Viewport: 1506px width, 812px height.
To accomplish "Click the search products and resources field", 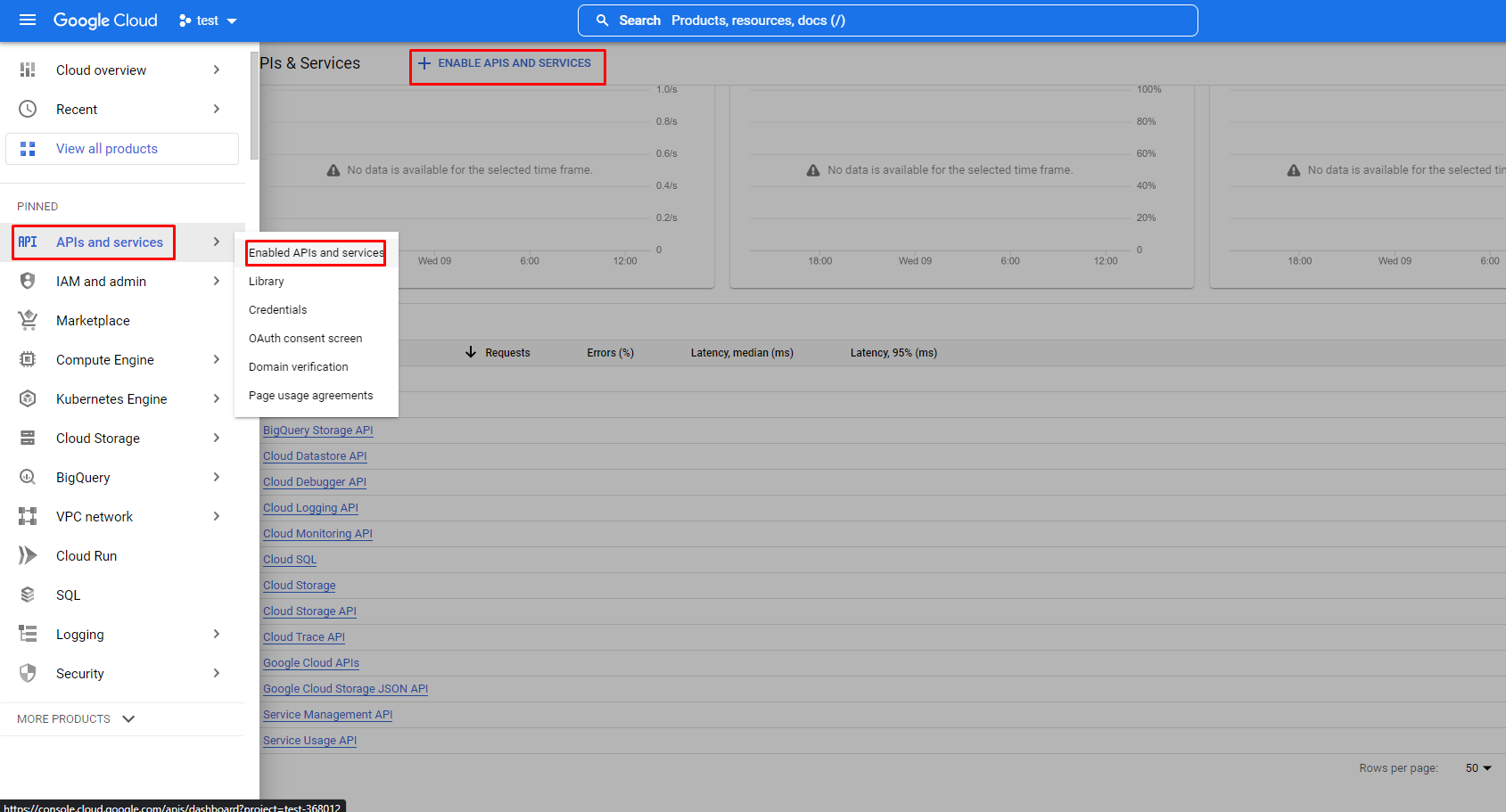I will tap(888, 21).
